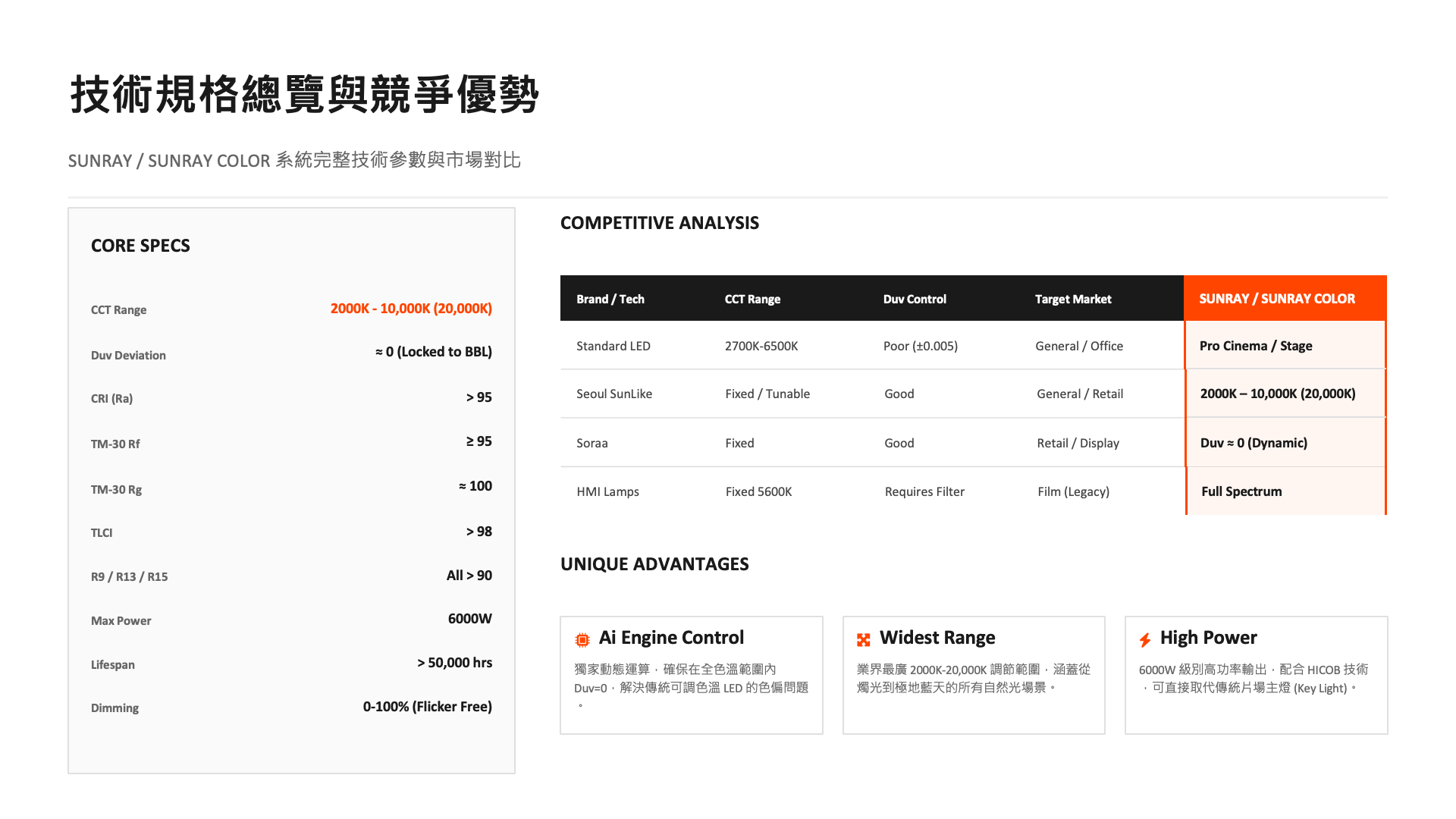Click the CCT Range table column header
This screenshot has width=1456, height=819.
pos(752,299)
